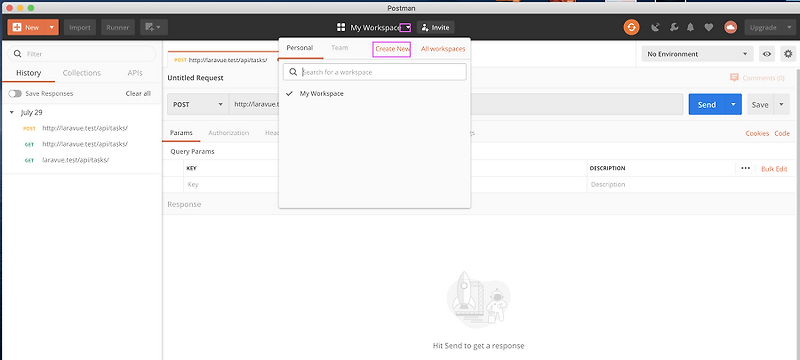Screen dimensions: 800x360
Task: Open manage environments gear icon
Action: [788, 54]
